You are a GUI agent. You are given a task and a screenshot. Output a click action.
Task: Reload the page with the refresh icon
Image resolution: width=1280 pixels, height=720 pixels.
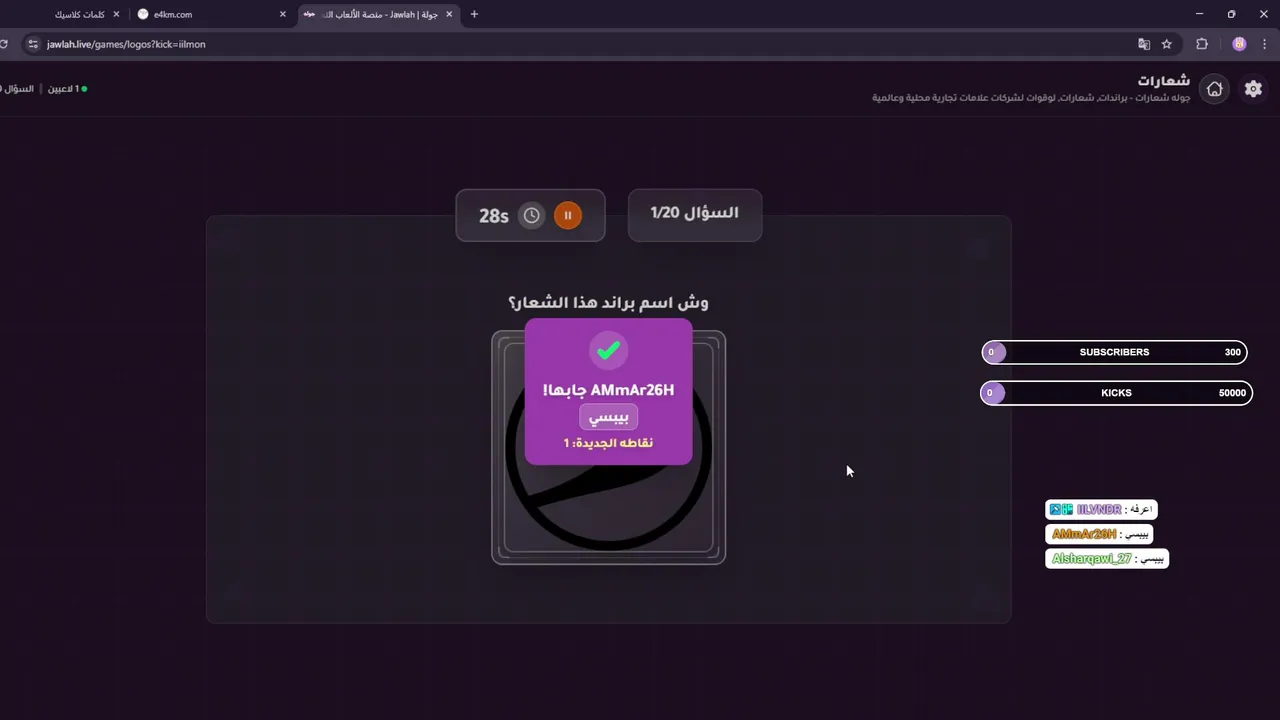coord(4,44)
